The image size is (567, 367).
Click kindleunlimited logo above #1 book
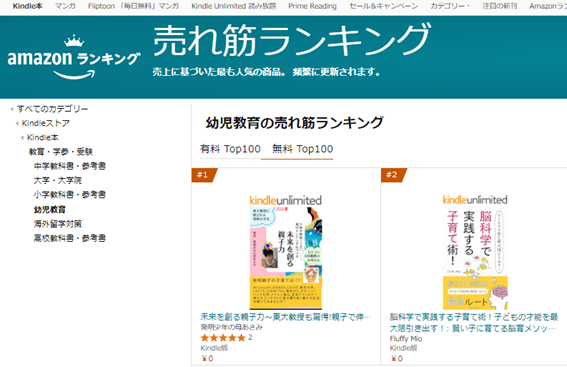(286, 200)
